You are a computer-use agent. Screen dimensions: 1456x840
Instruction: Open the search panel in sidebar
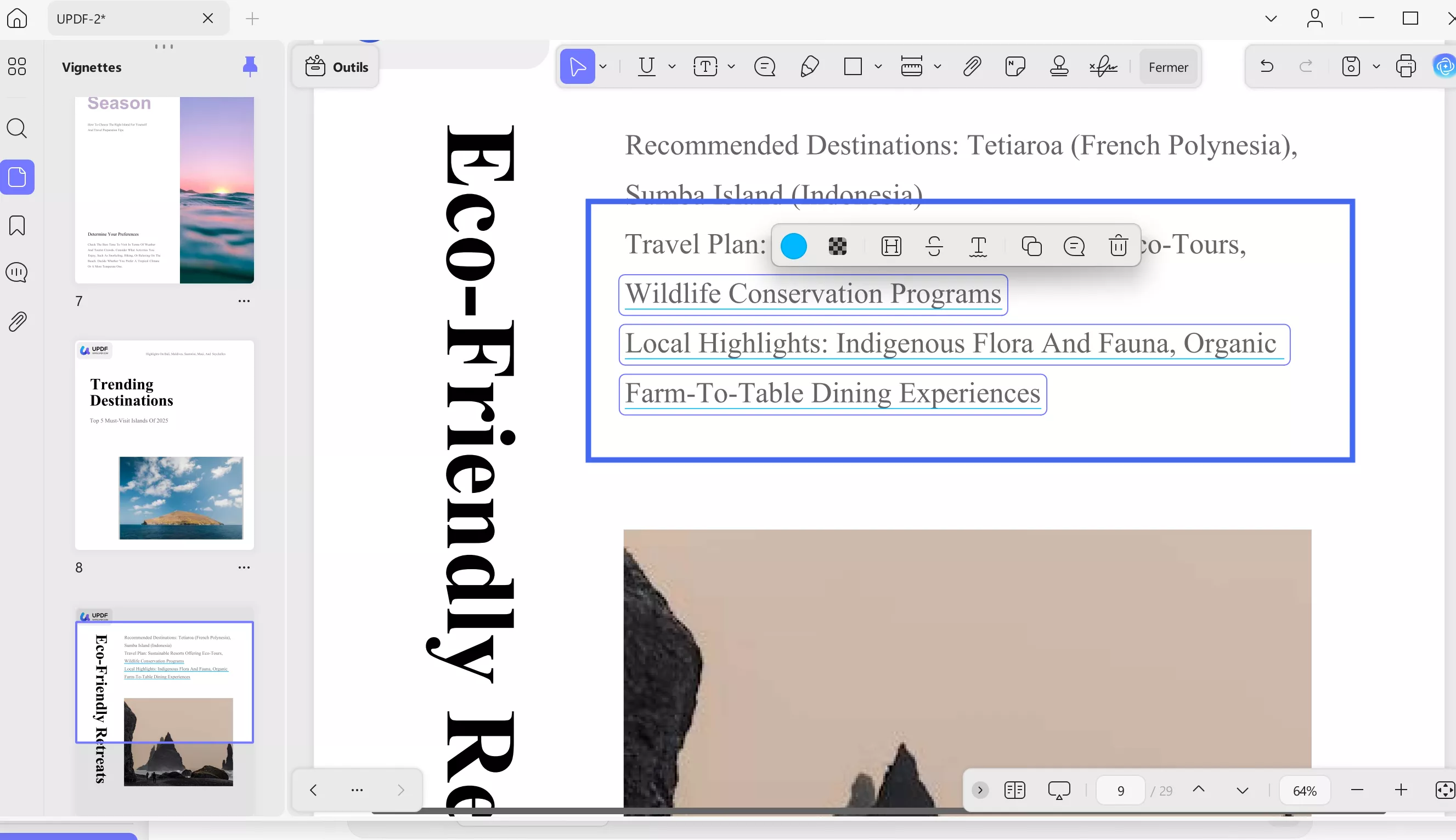17,128
